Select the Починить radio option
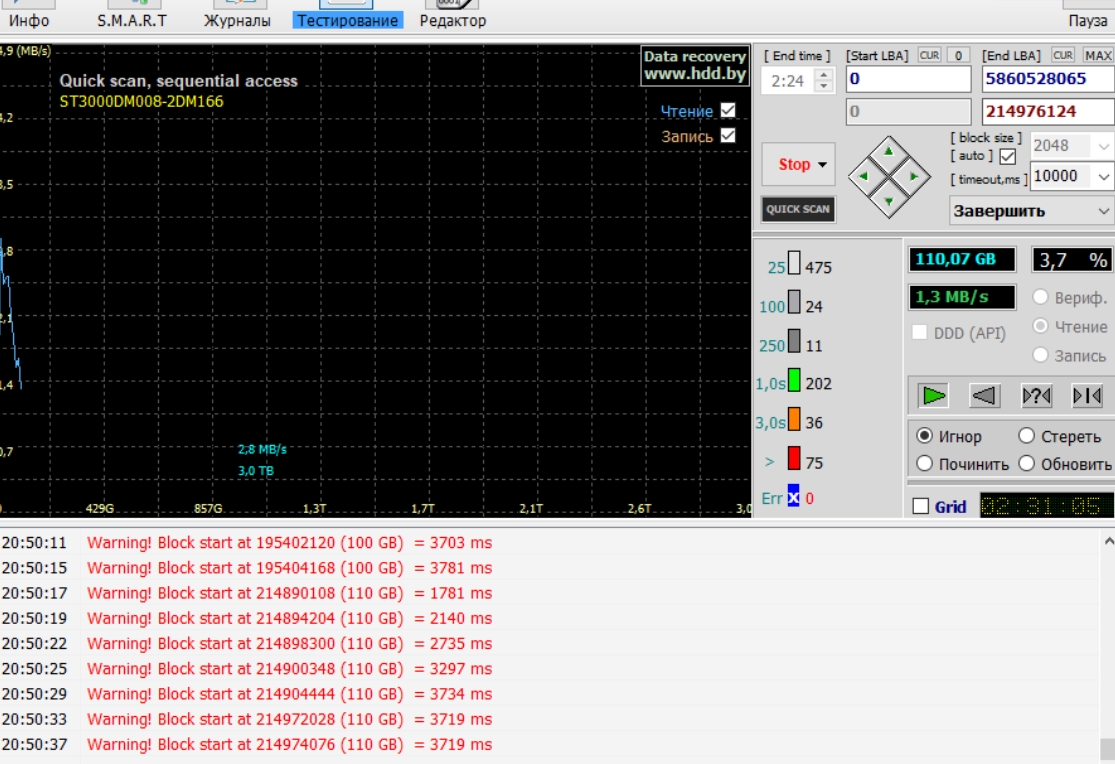This screenshot has height=764, width=1115. click(924, 464)
